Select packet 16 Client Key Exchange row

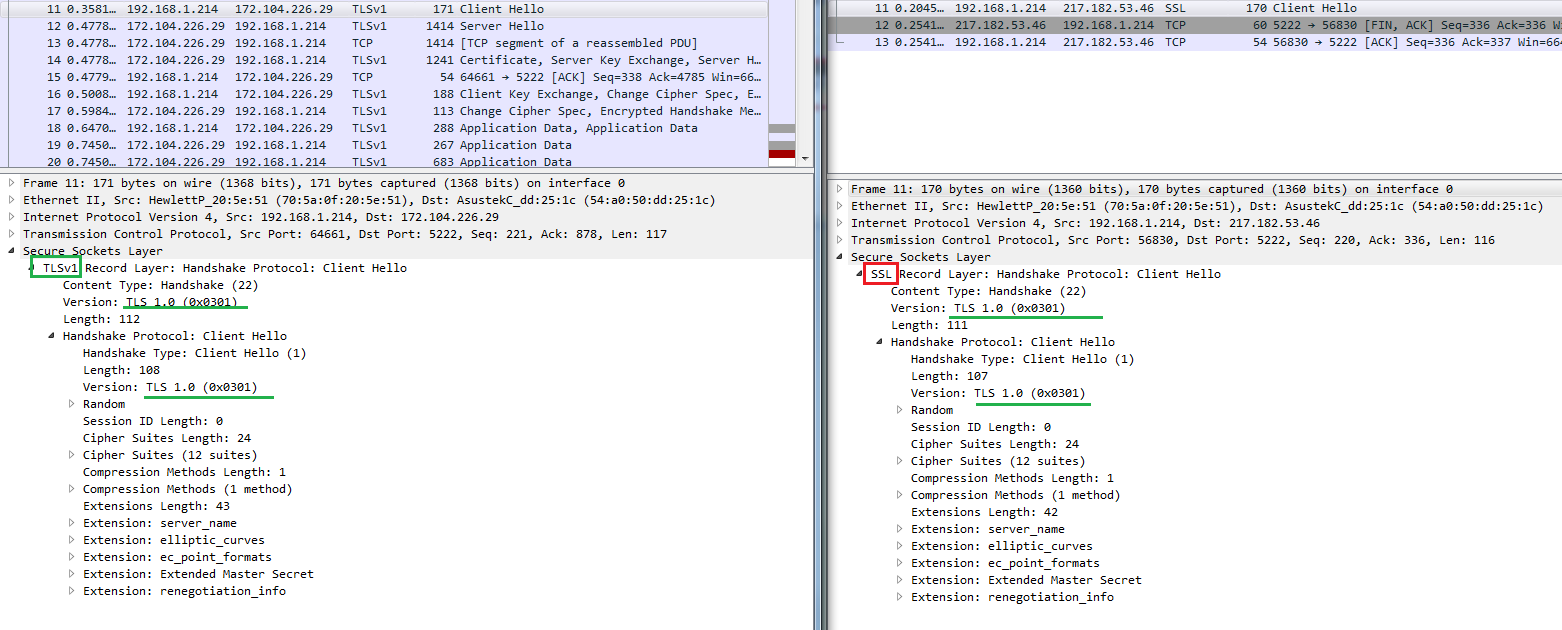pos(384,94)
